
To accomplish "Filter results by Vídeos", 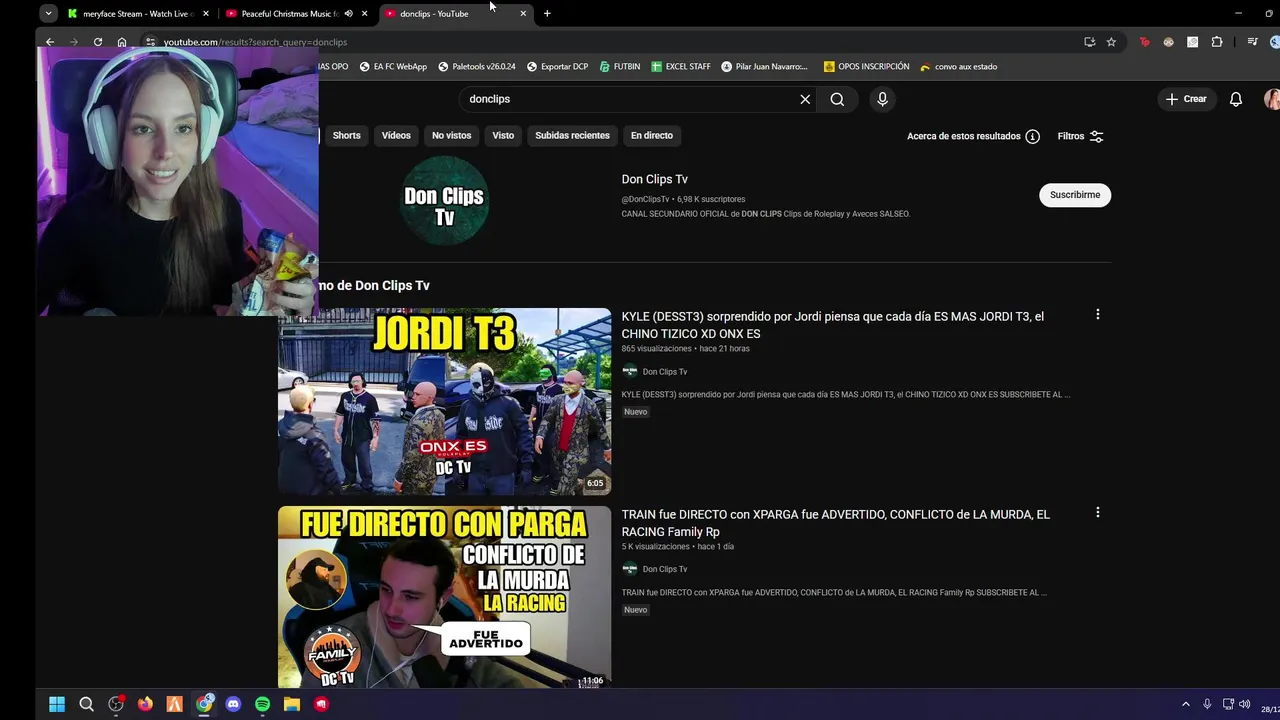I will [396, 135].
